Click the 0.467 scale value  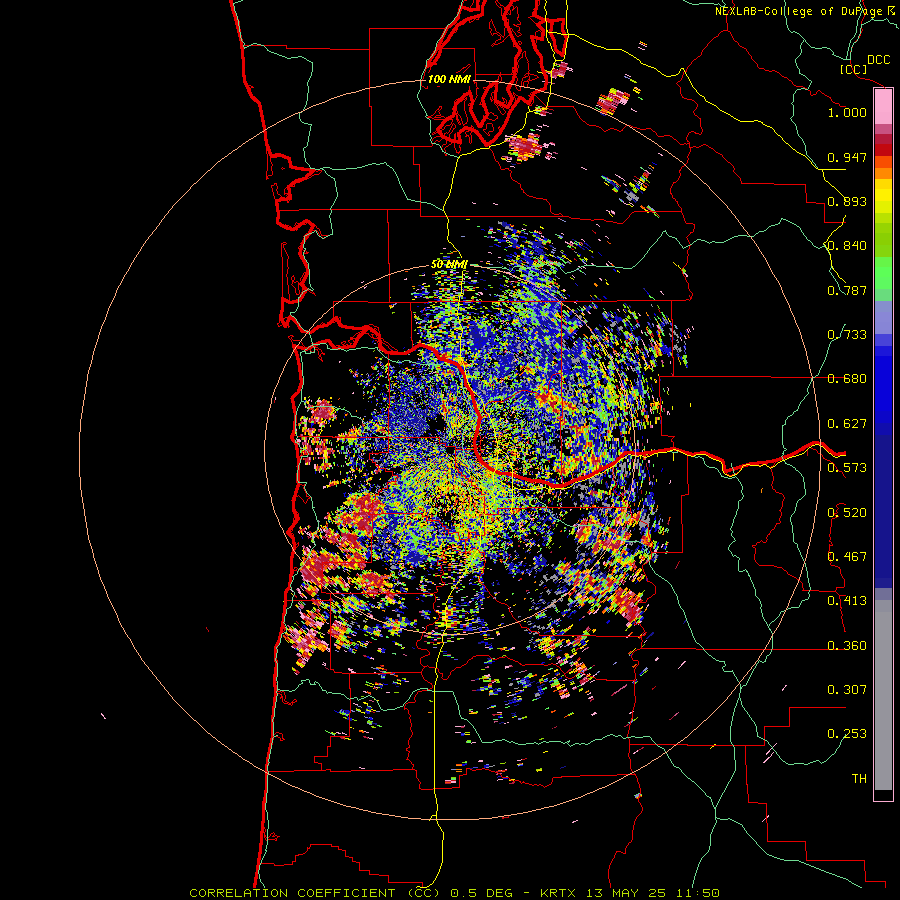point(847,557)
